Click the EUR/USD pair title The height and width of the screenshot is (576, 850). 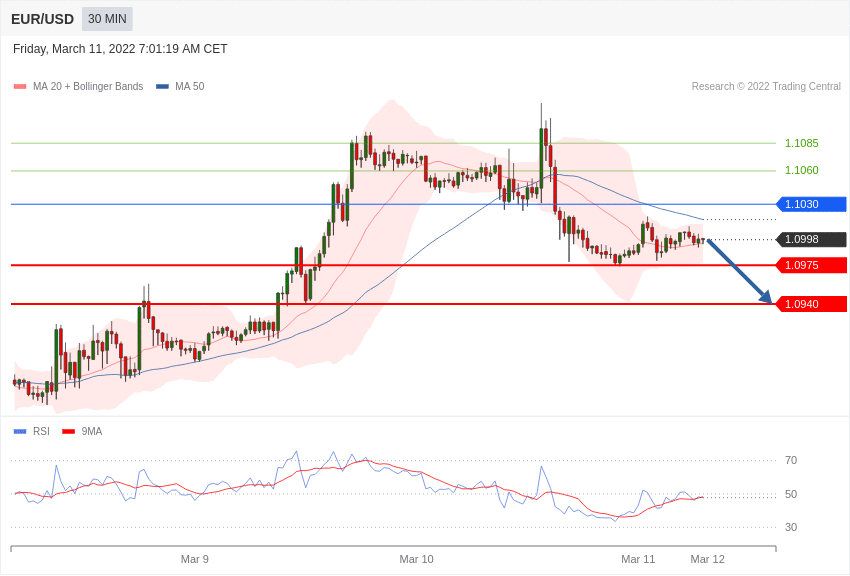point(42,19)
